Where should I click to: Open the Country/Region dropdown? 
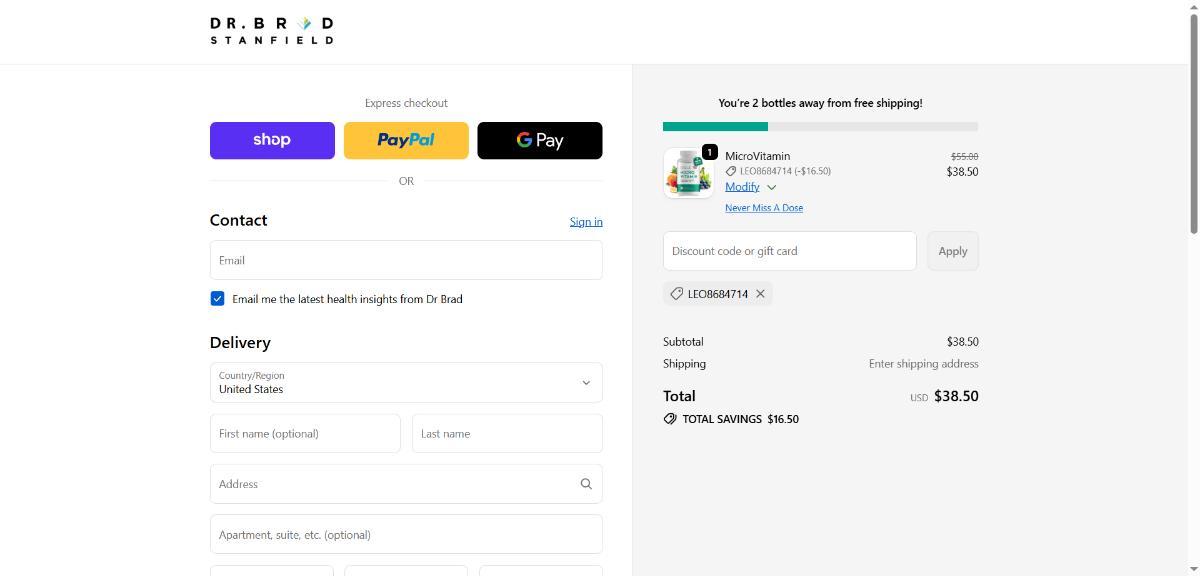pyautogui.click(x=406, y=383)
